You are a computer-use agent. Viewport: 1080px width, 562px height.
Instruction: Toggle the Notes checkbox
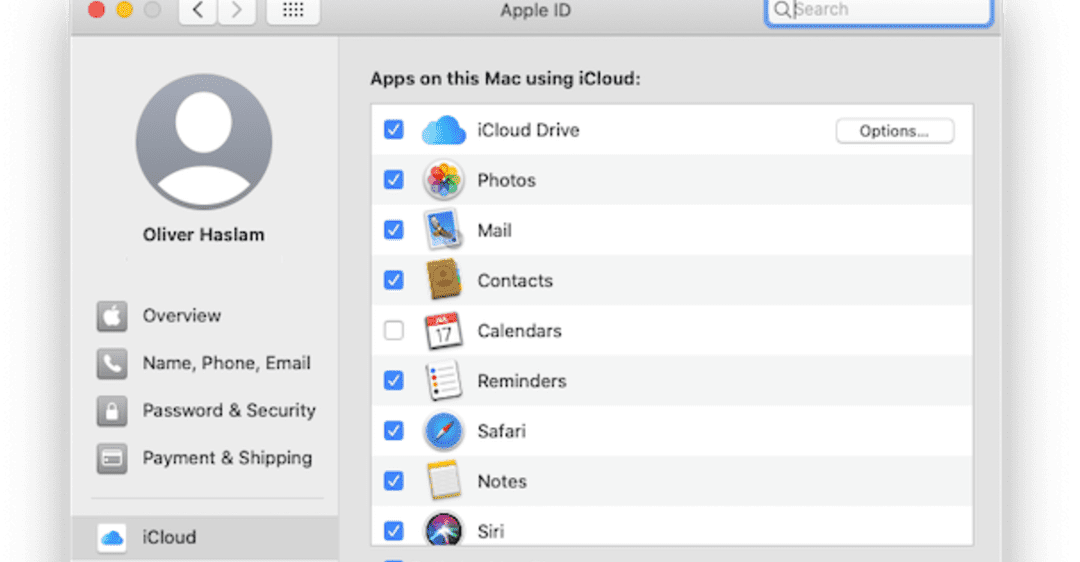tap(393, 481)
